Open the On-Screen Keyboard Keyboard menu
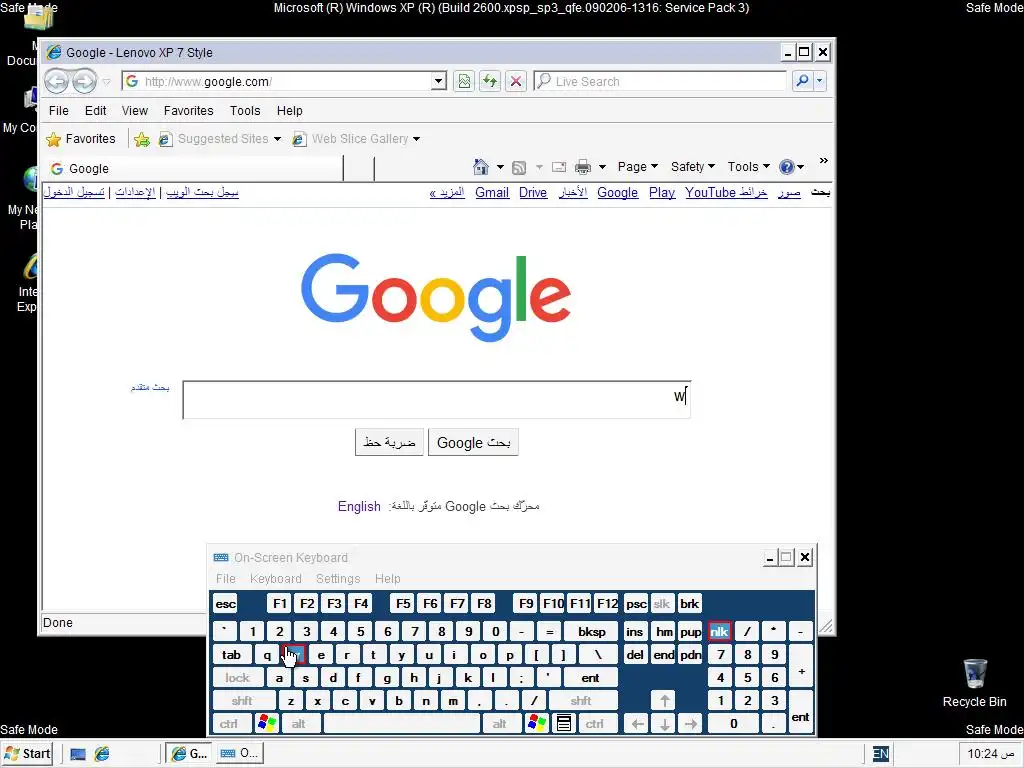 [x=276, y=579]
